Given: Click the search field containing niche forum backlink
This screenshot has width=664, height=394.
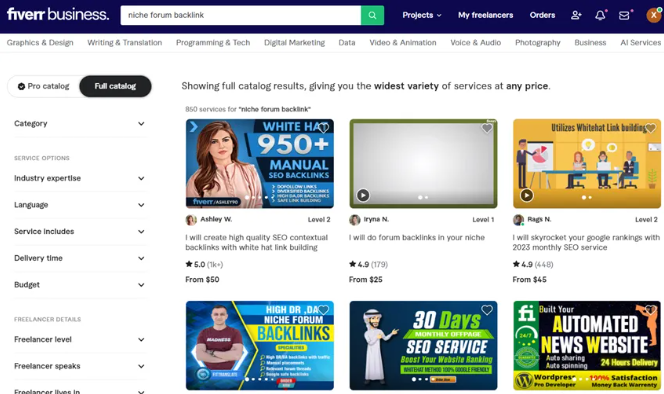Looking at the screenshot, I should (241, 15).
